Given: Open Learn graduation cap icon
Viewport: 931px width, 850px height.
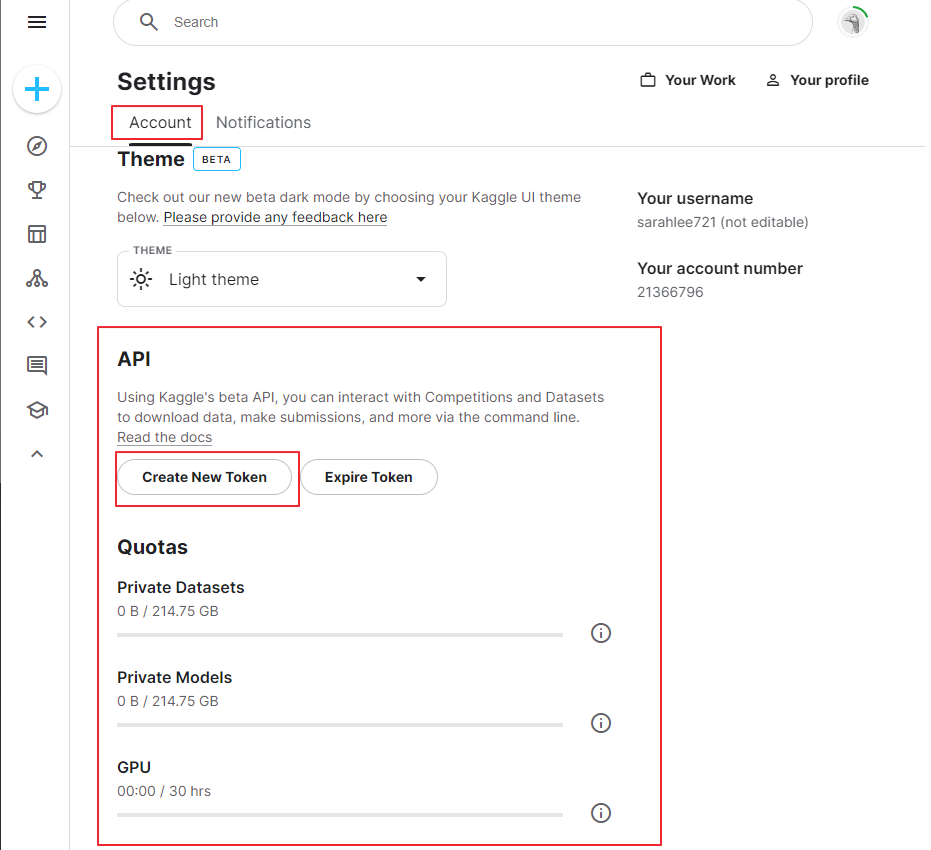Looking at the screenshot, I should pos(37,410).
